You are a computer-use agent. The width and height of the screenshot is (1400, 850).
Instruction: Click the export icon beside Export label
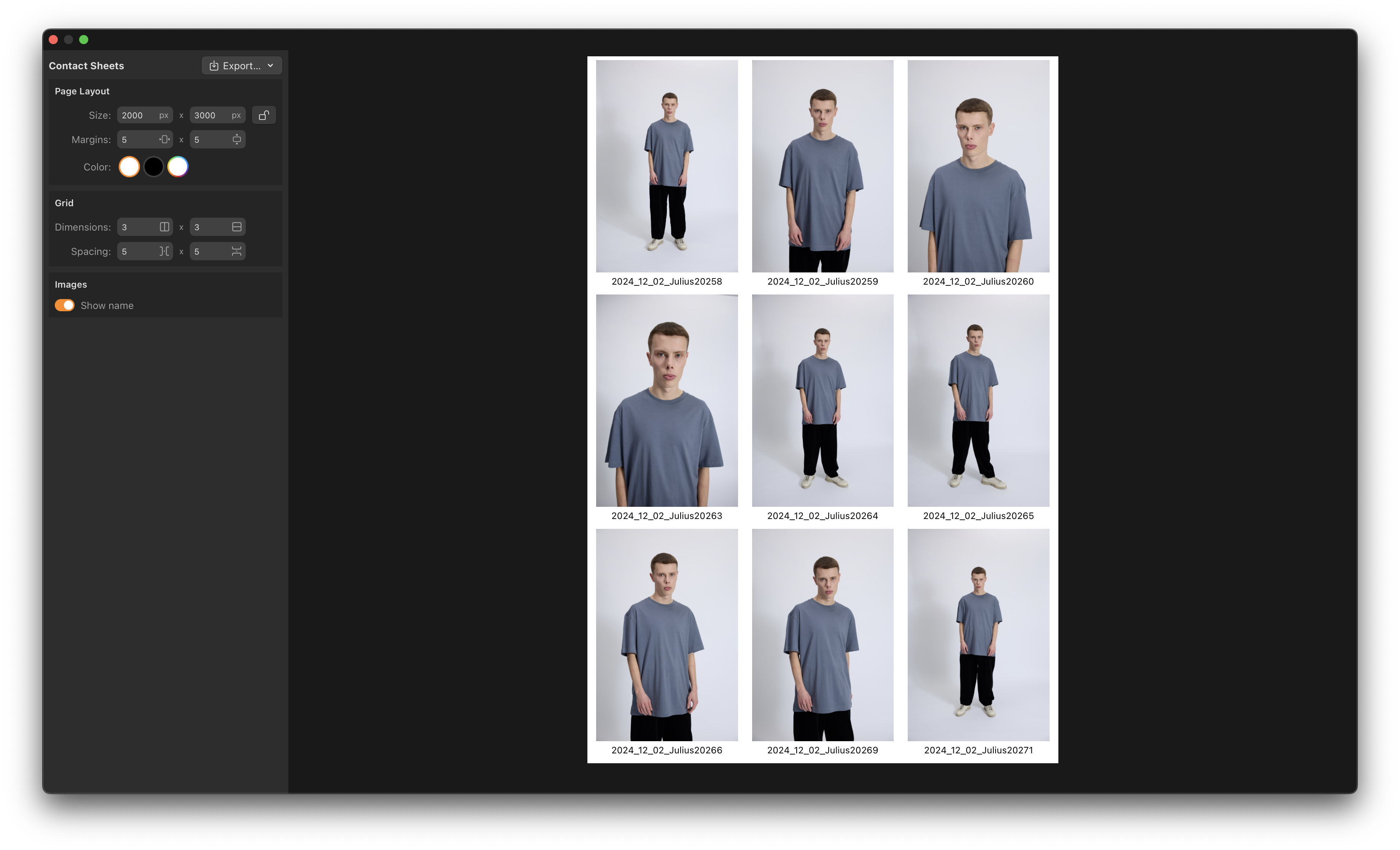(214, 66)
